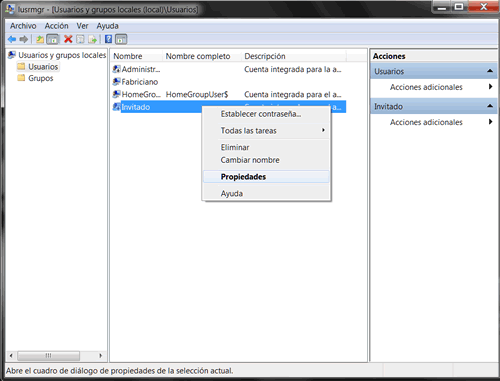The height and width of the screenshot is (381, 500).
Task: Sort by the Nombre completo column header
Action: [x=202, y=56]
